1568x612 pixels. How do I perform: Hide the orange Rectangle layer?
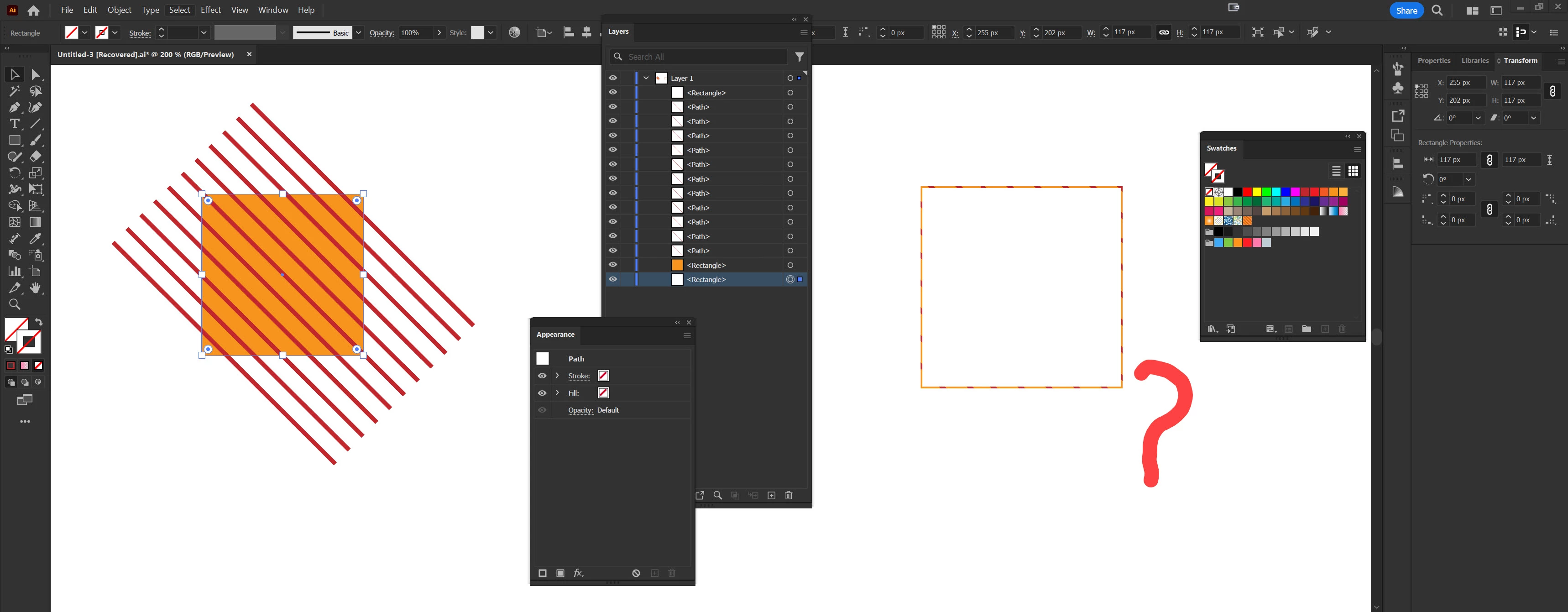tap(612, 265)
